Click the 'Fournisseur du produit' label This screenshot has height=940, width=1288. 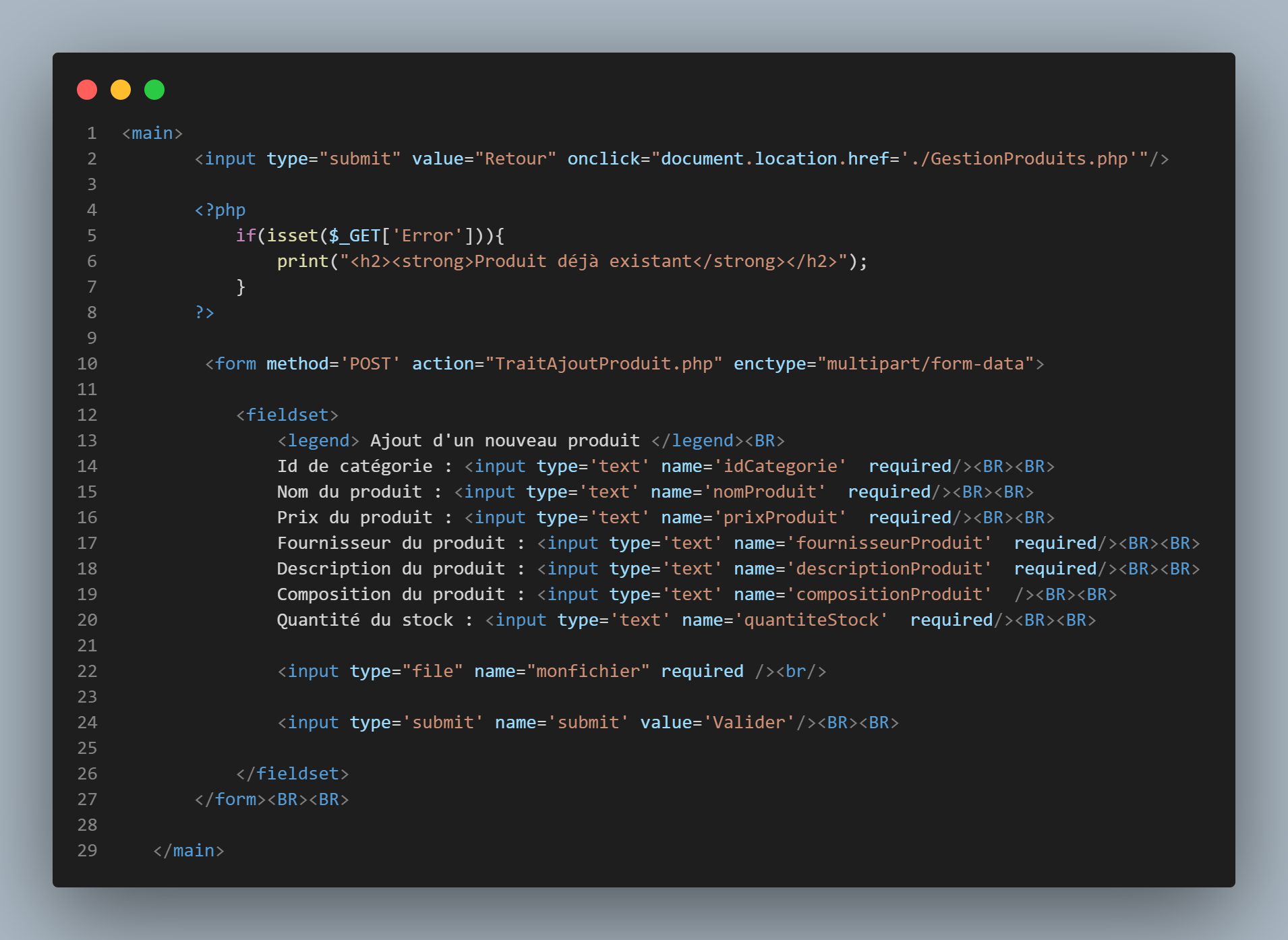pos(391,544)
